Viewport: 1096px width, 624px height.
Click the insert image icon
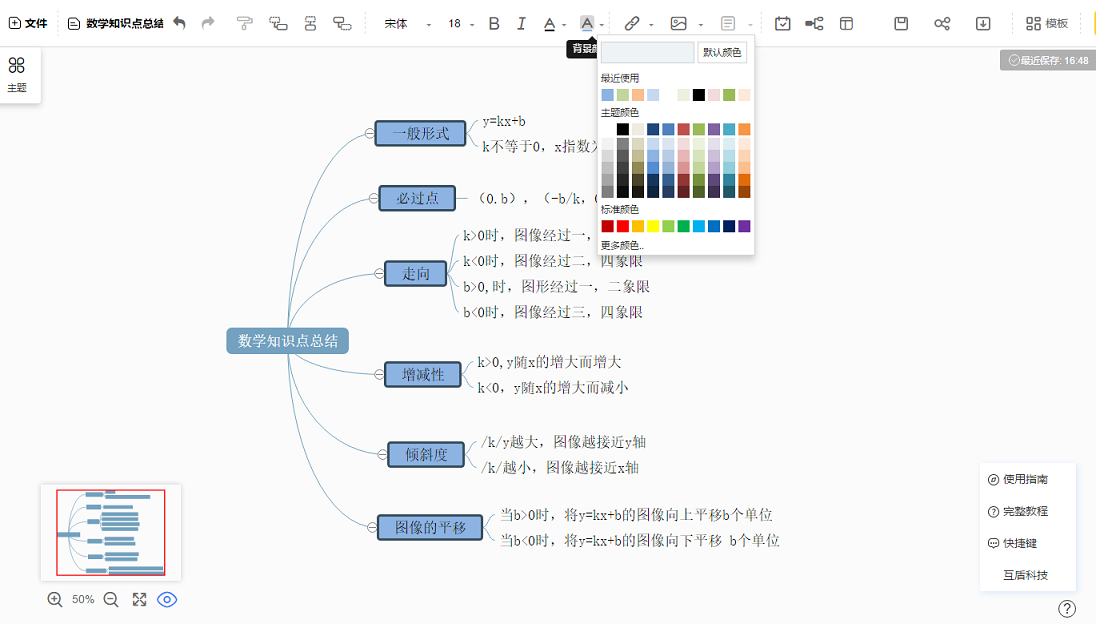pyautogui.click(x=679, y=23)
